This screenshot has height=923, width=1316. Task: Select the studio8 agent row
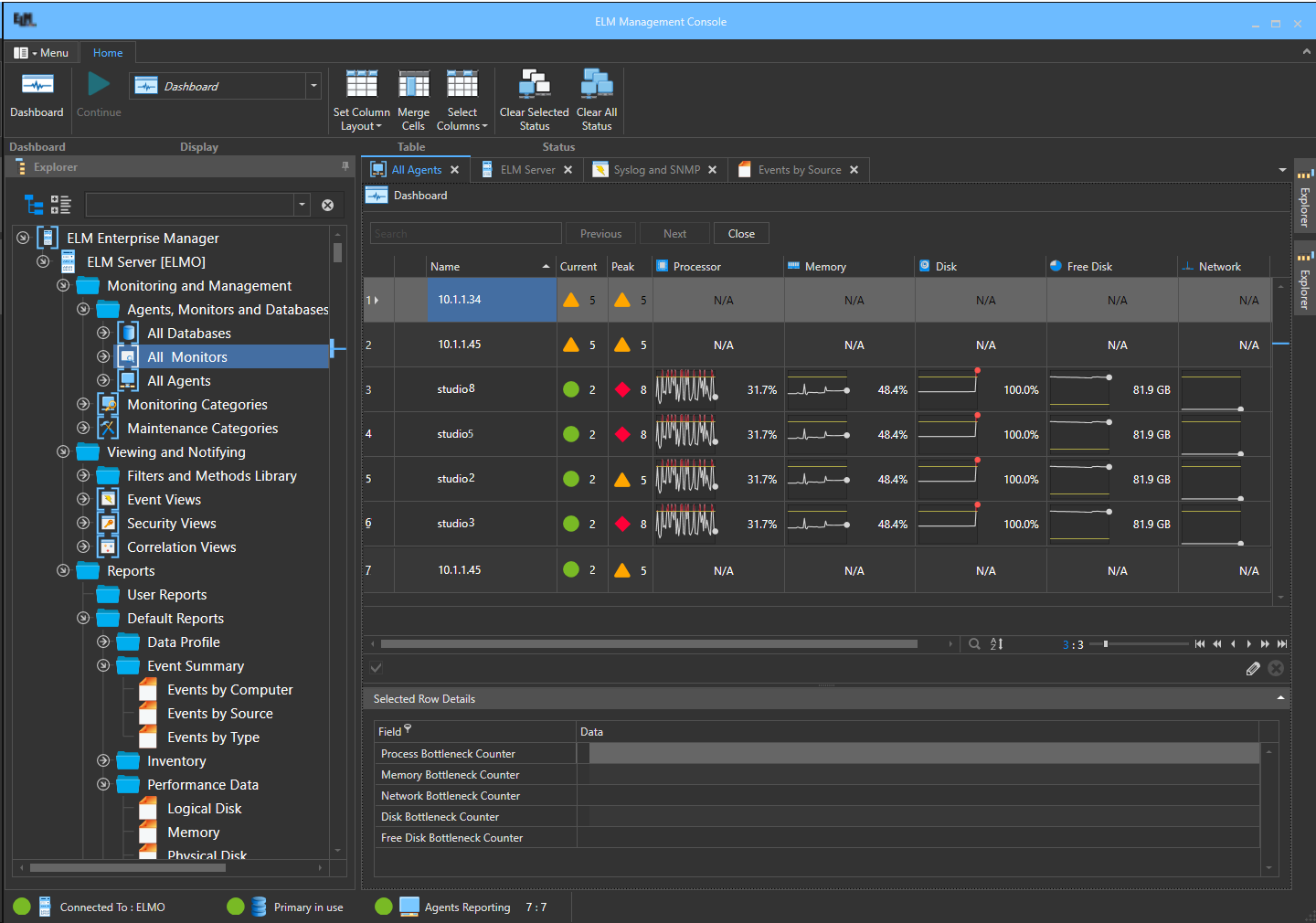pos(816,389)
